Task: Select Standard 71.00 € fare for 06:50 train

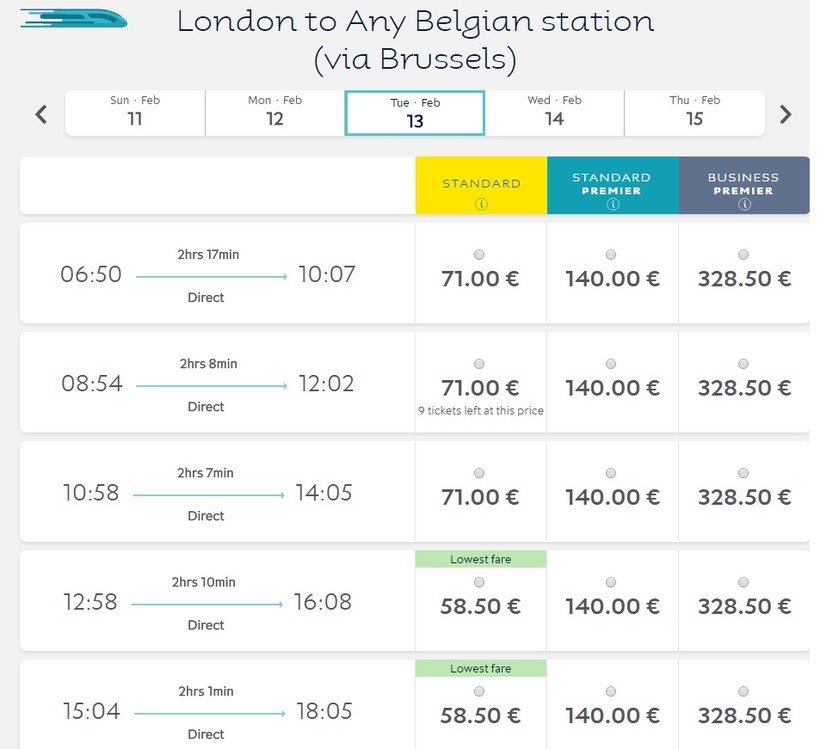Action: click(x=480, y=254)
